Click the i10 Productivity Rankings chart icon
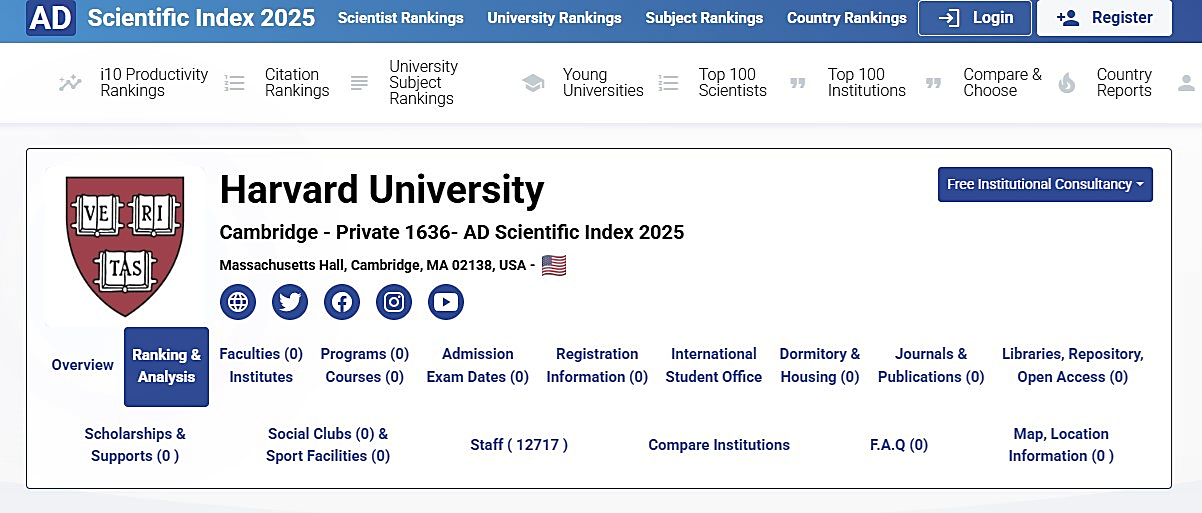The image size is (1202, 513). (70, 83)
